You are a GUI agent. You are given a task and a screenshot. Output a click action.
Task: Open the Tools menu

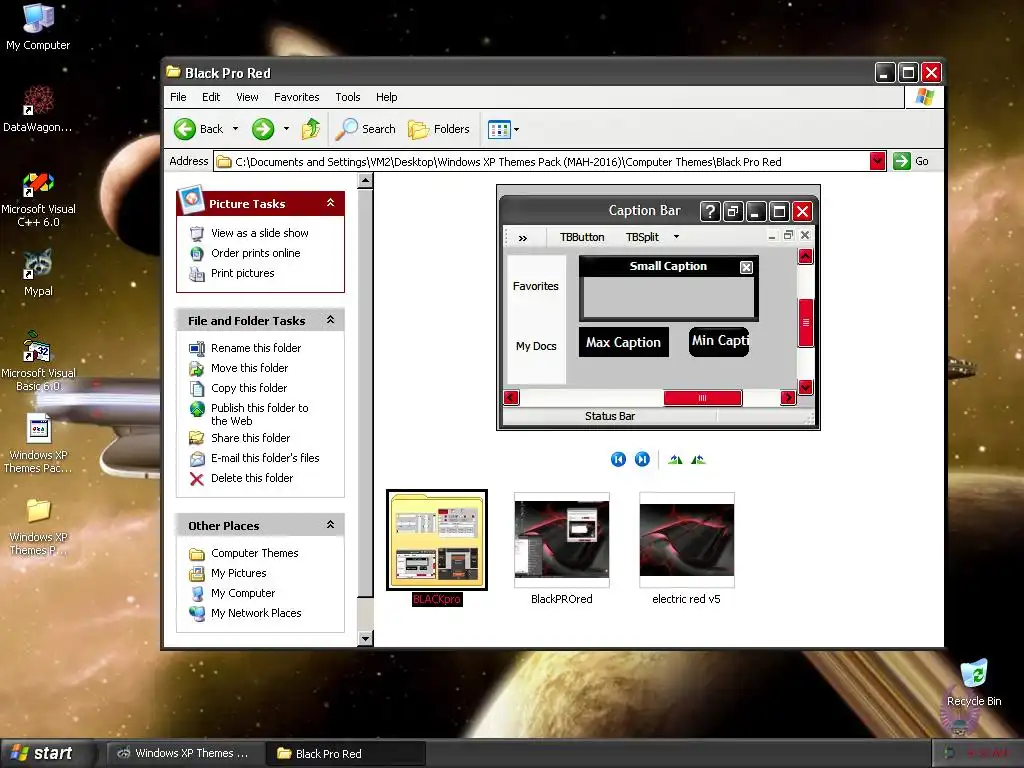pyautogui.click(x=347, y=97)
